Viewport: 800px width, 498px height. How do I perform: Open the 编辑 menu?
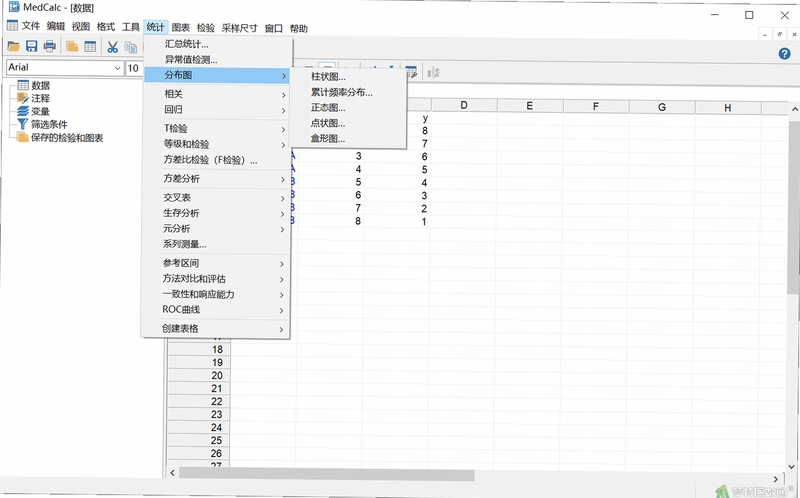pyautogui.click(x=56, y=27)
